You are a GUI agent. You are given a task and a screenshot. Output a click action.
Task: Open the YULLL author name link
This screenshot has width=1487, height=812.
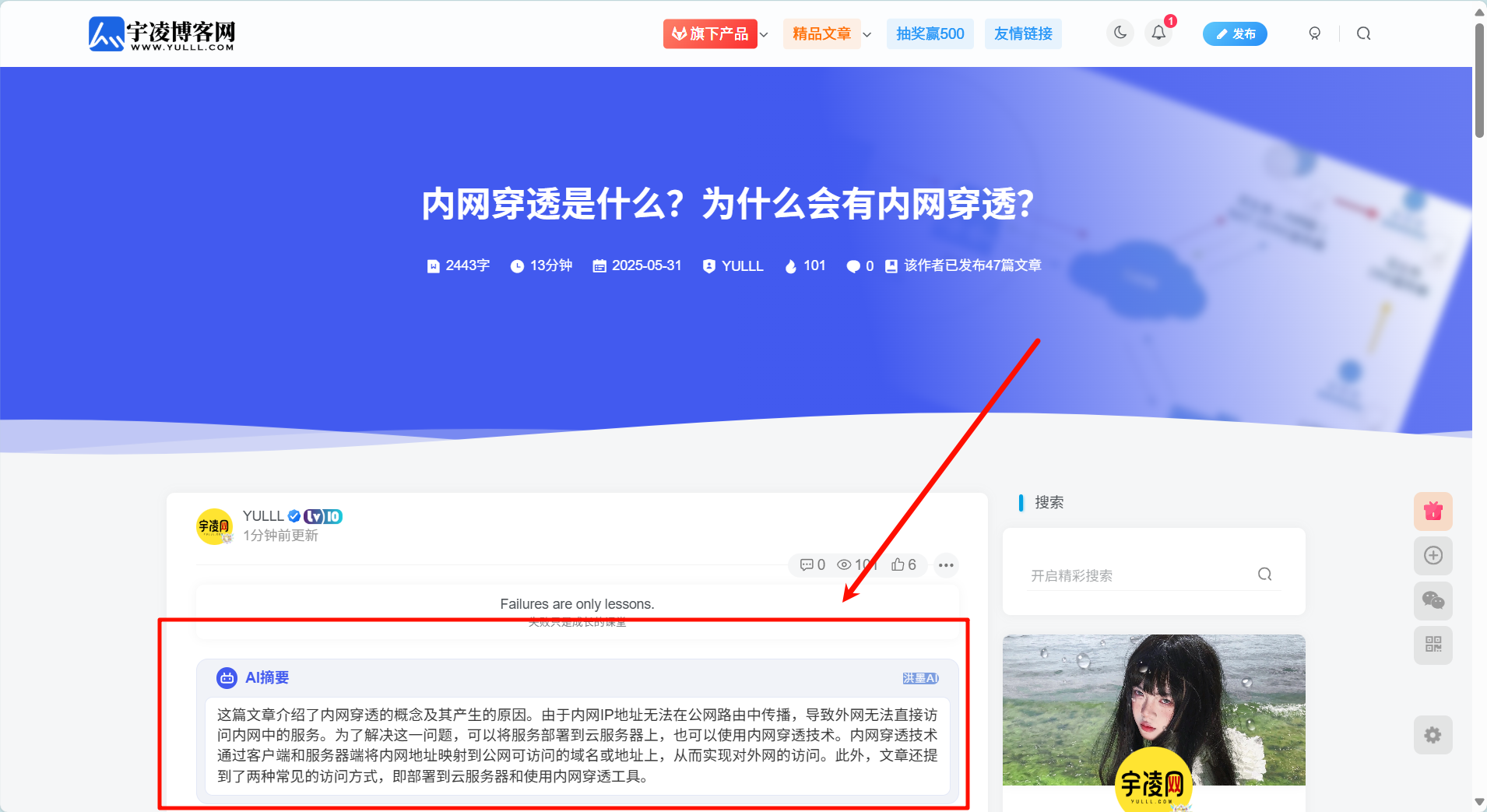tap(263, 516)
